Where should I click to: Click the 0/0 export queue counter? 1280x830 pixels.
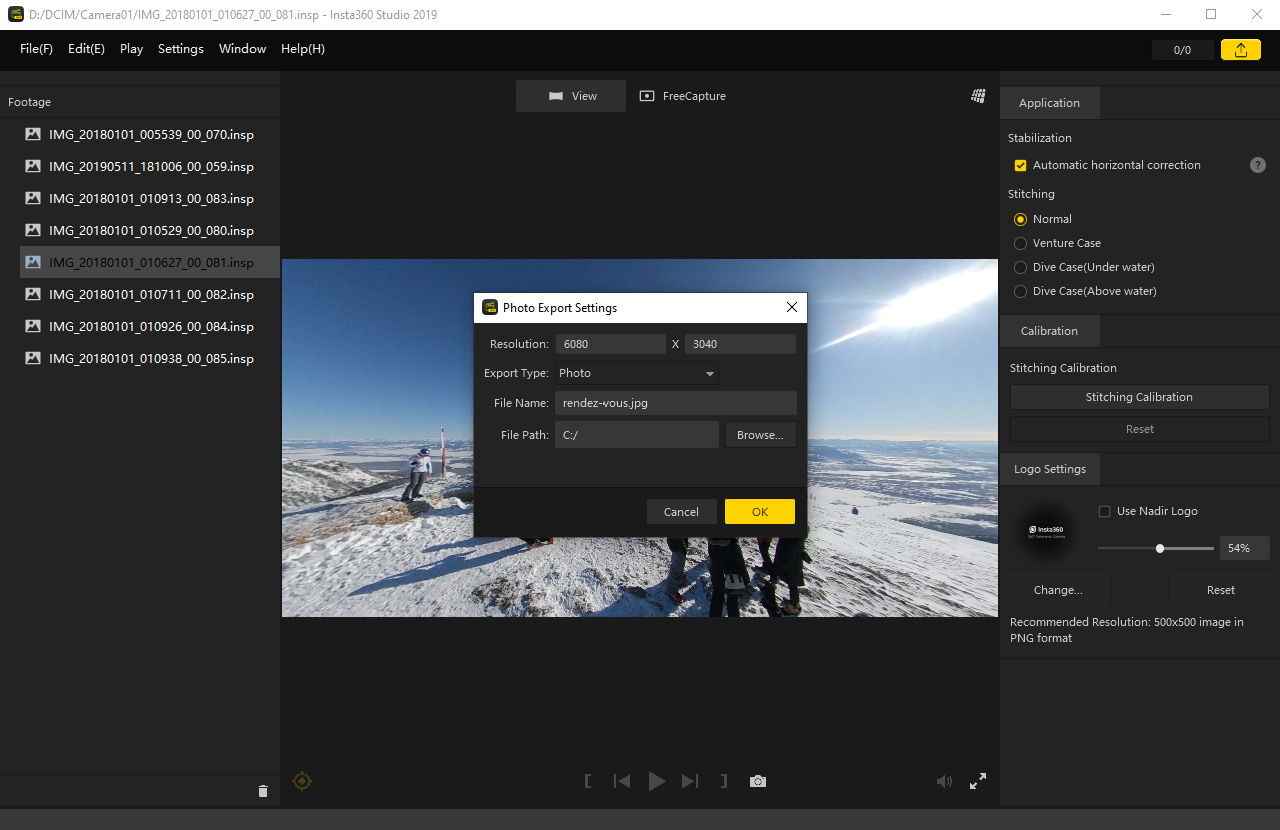(x=1182, y=50)
